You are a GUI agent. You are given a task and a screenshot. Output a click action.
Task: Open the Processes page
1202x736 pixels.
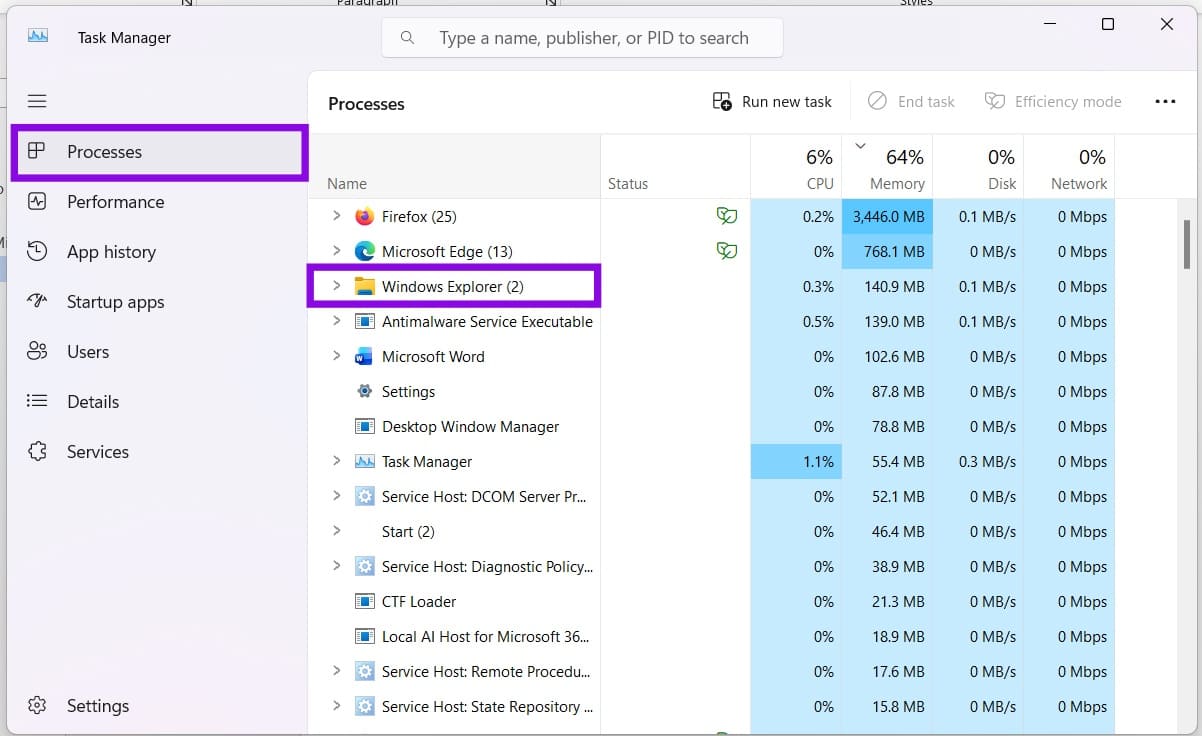tap(159, 152)
